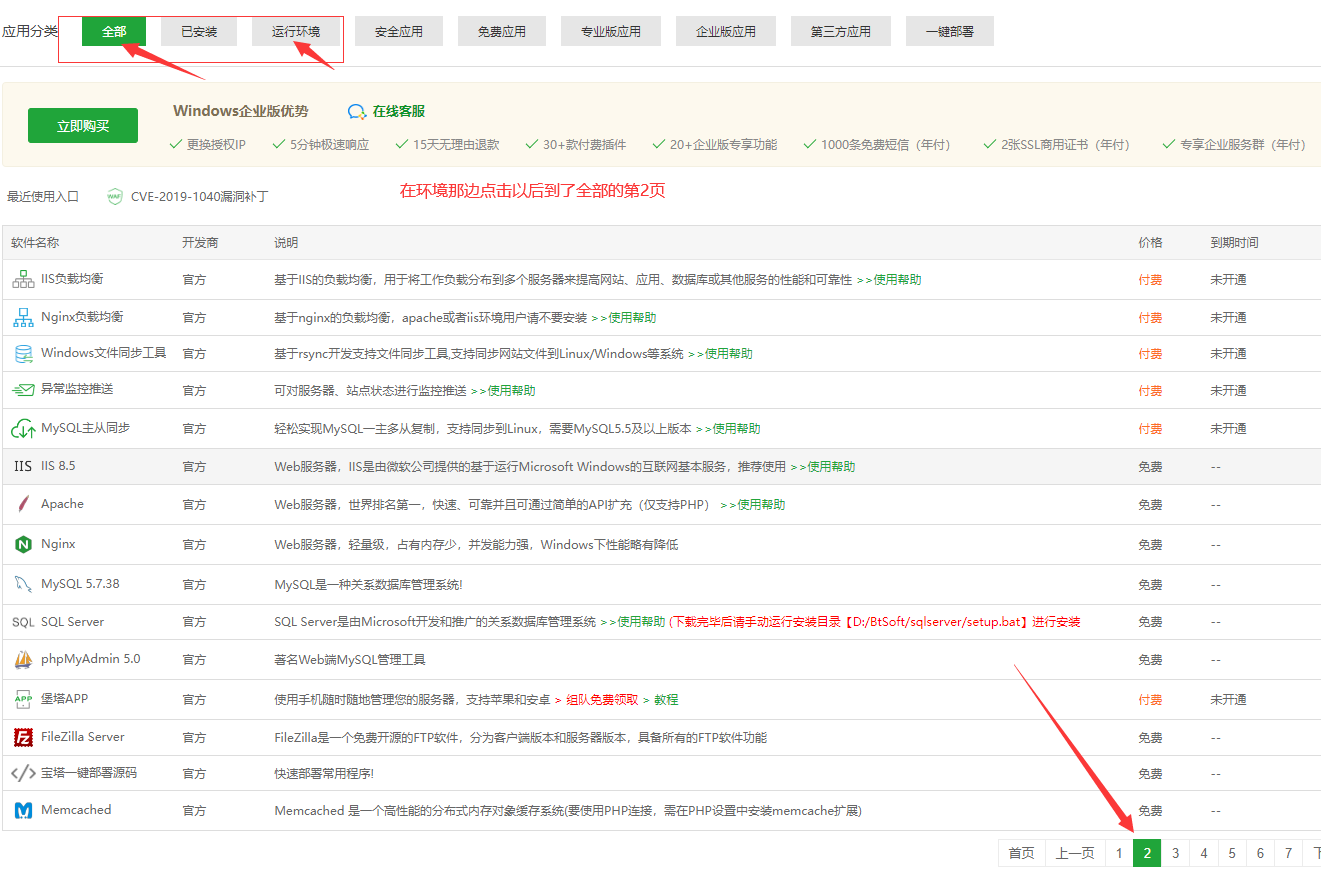Click the FileZilla Server icon
This screenshot has width=1321, height=872.
23,738
